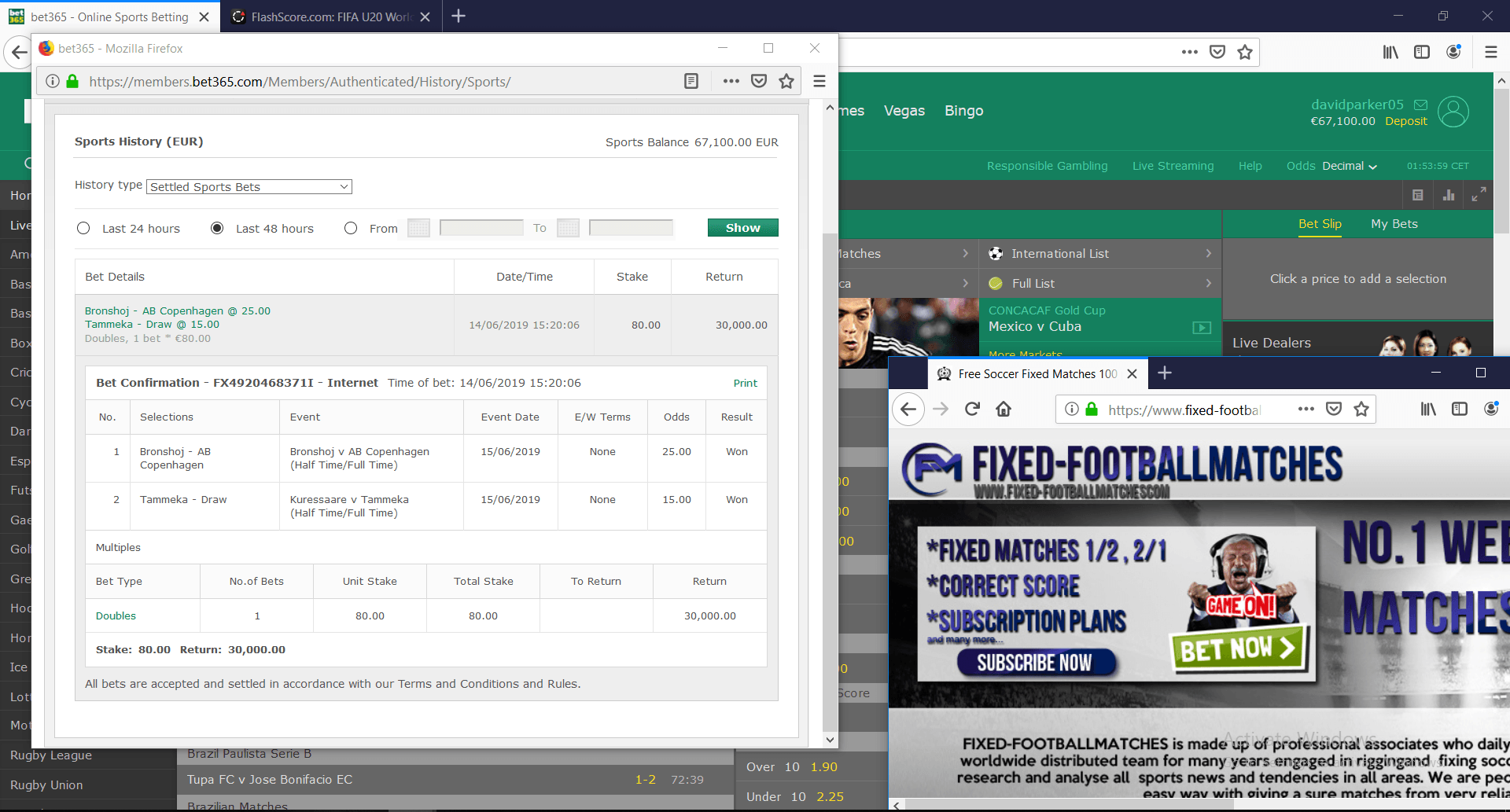
Task: Select Last 48 hours radio button
Action: pos(217,228)
